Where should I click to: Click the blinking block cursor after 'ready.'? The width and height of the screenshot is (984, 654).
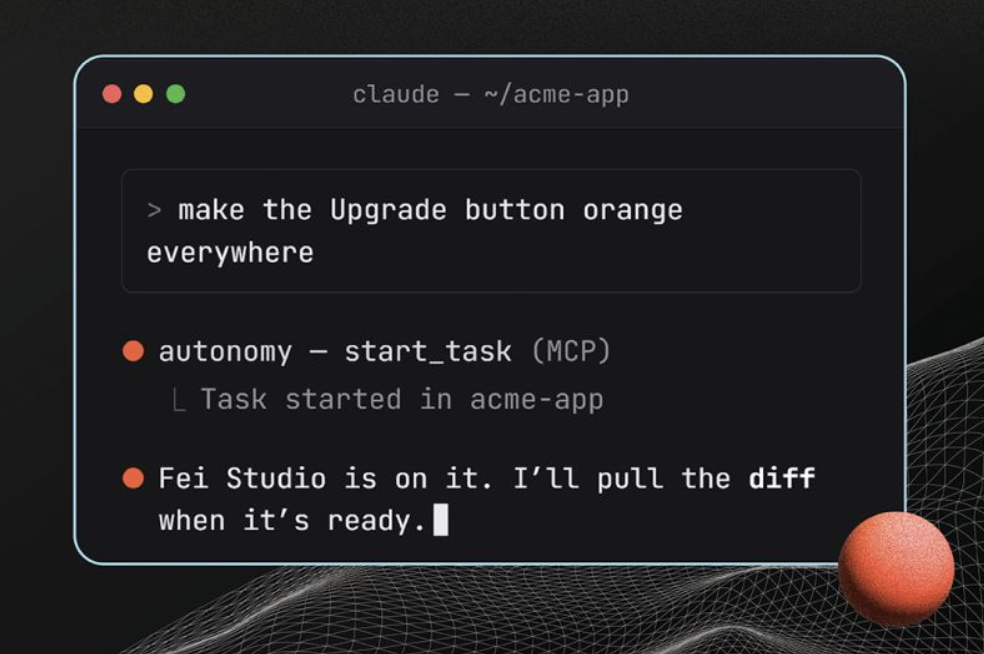pos(441,520)
